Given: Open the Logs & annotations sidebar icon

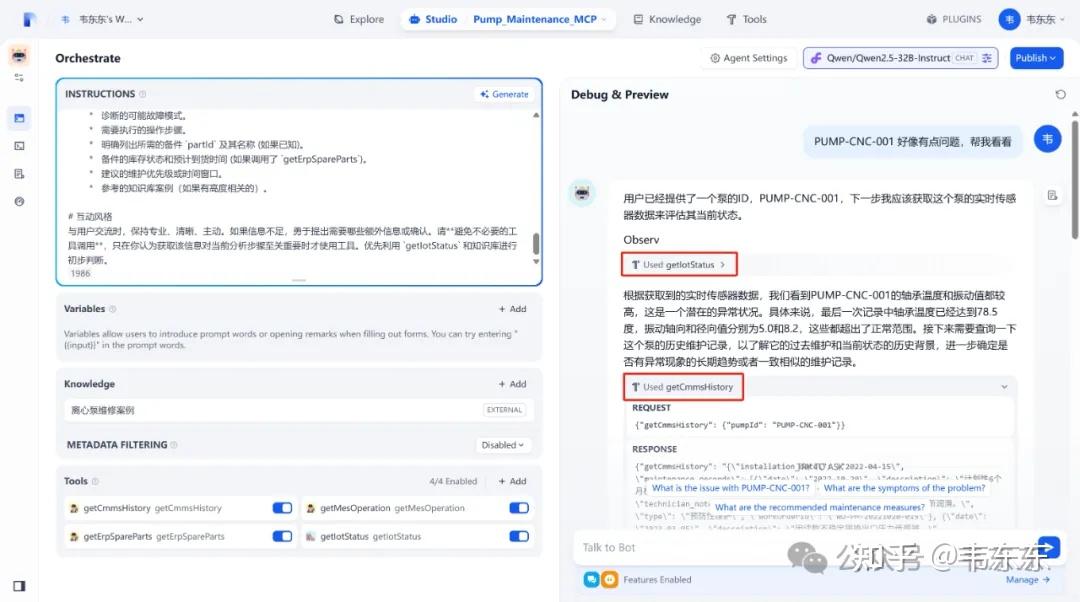Looking at the screenshot, I should pyautogui.click(x=19, y=174).
